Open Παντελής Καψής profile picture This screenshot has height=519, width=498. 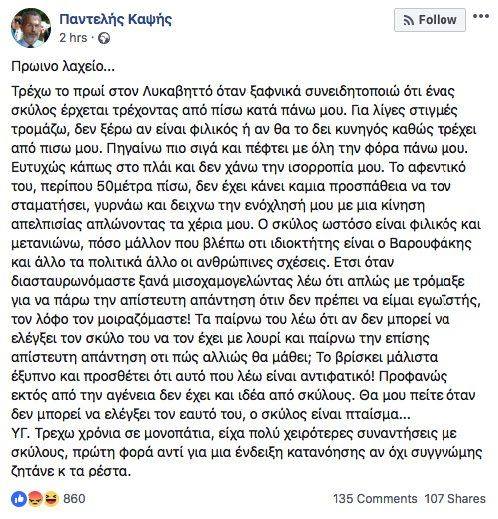31,28
